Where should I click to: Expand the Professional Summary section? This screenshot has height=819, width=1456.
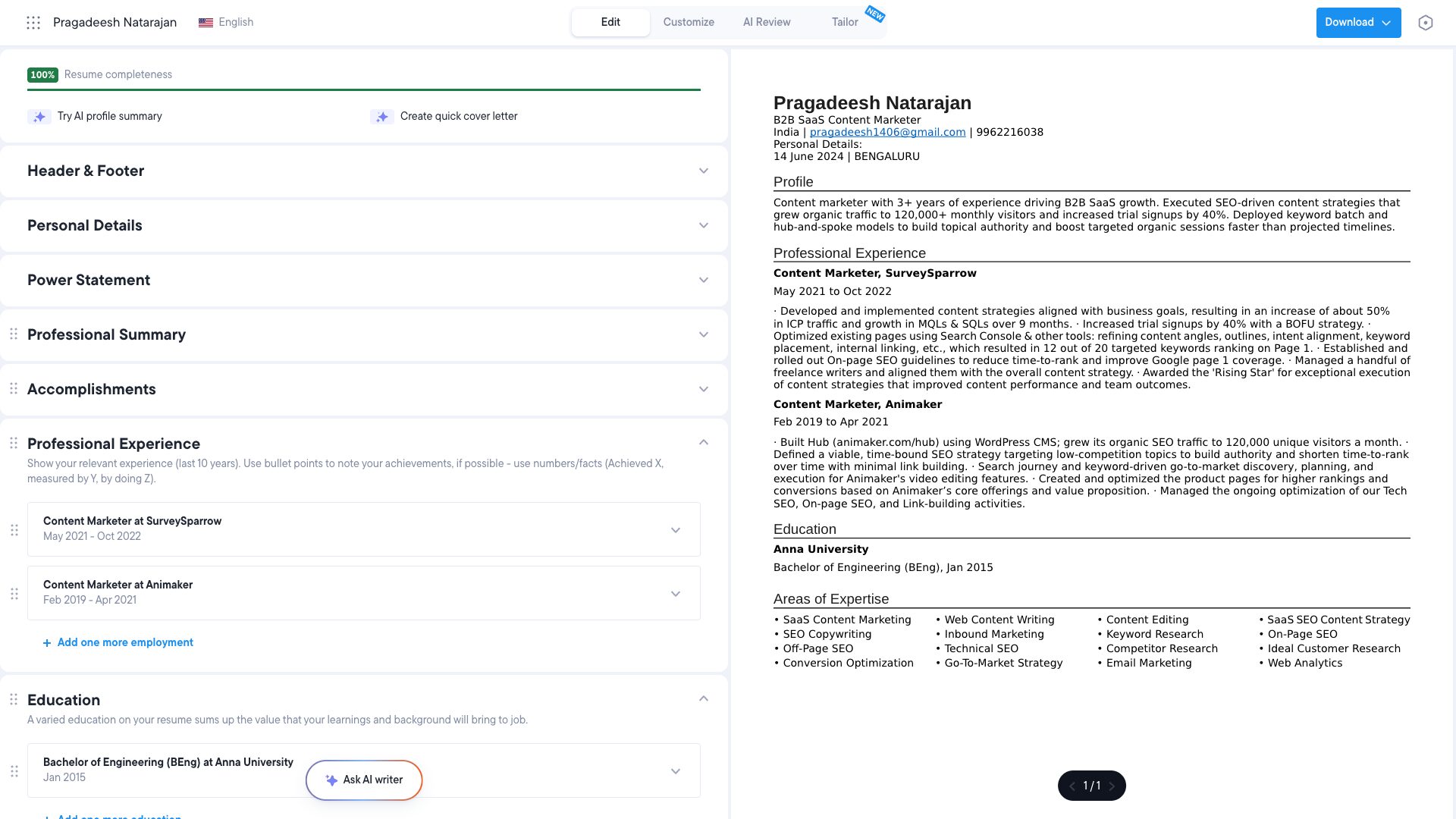(x=704, y=334)
